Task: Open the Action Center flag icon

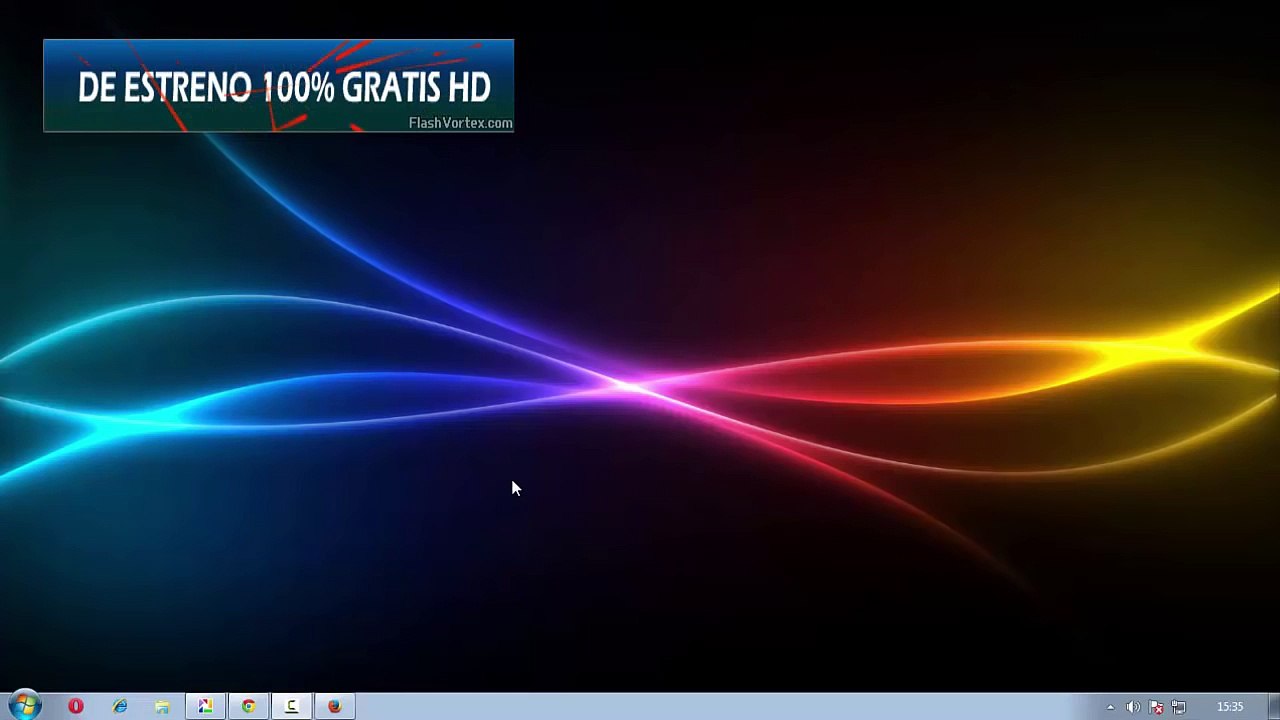Action: click(1156, 707)
